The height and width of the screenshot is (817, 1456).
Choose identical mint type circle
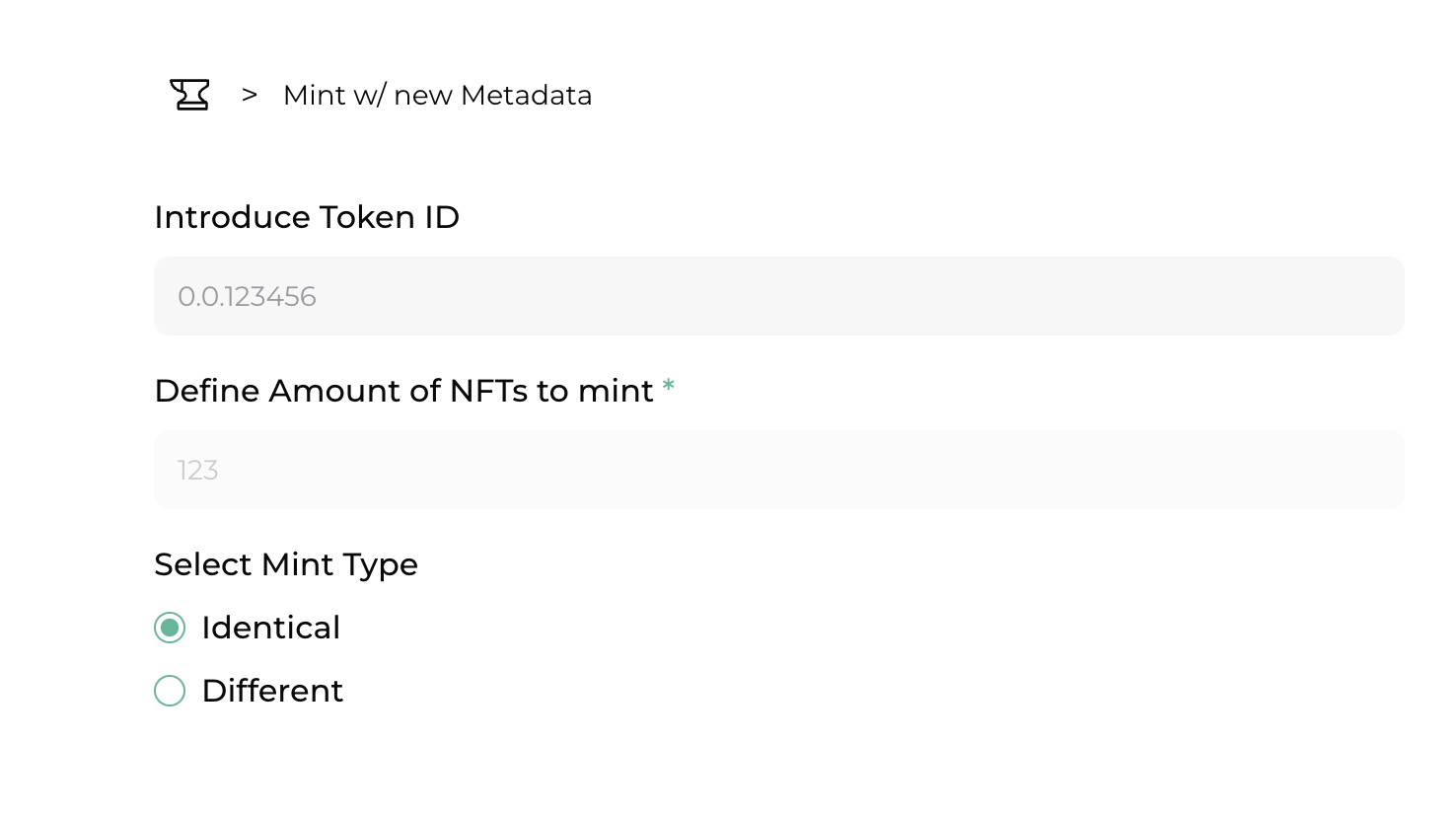click(170, 628)
